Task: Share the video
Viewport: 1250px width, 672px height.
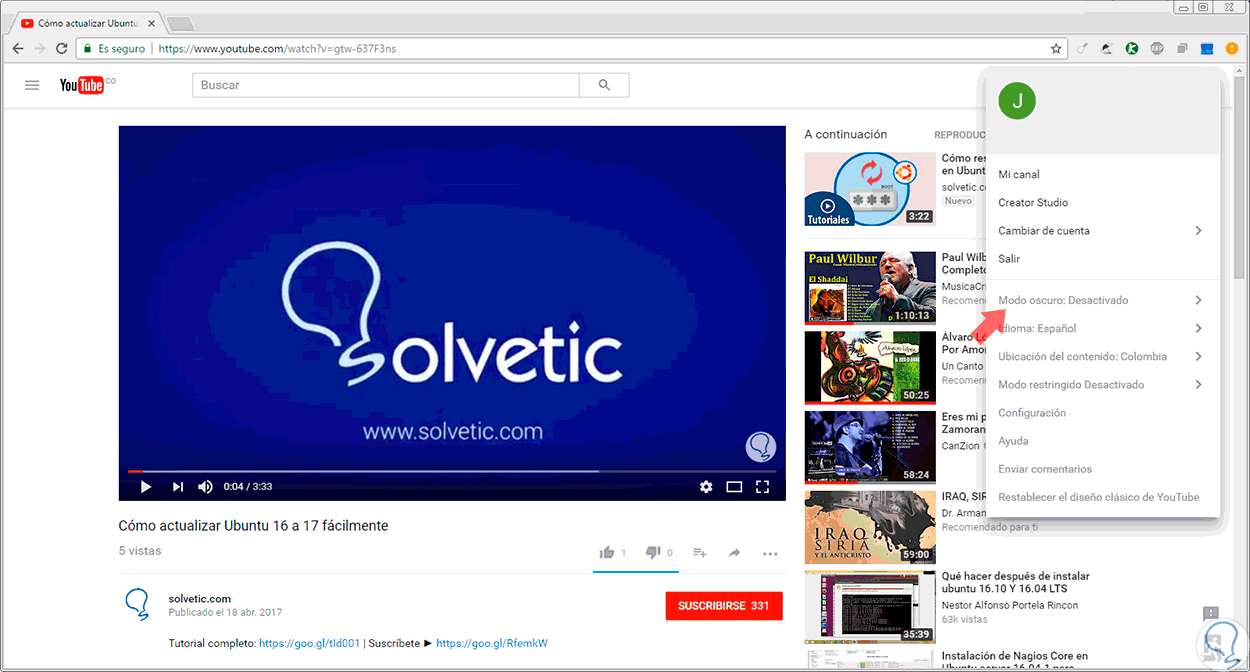Action: click(x=734, y=553)
